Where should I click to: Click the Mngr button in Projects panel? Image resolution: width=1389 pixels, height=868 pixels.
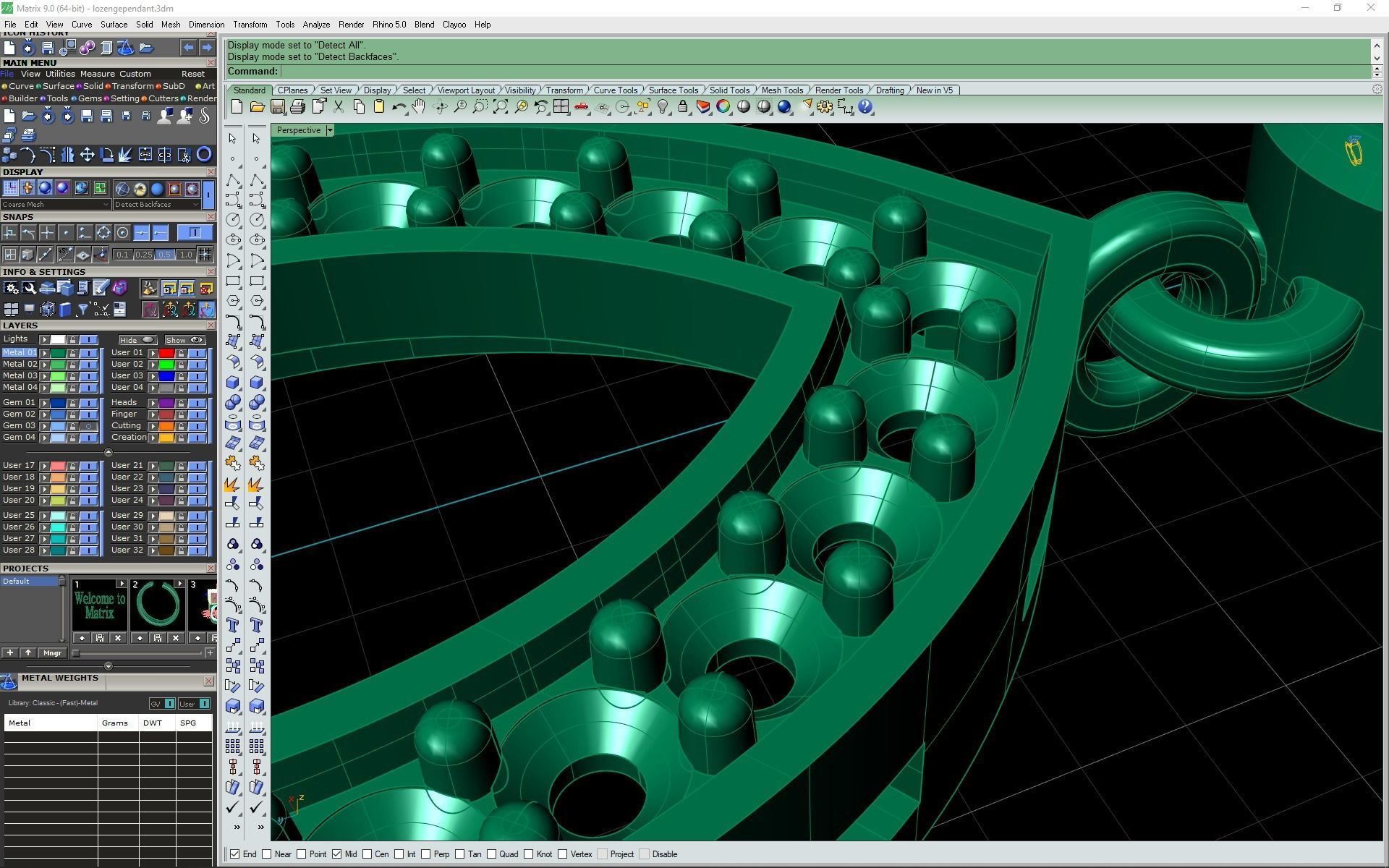pyautogui.click(x=52, y=653)
